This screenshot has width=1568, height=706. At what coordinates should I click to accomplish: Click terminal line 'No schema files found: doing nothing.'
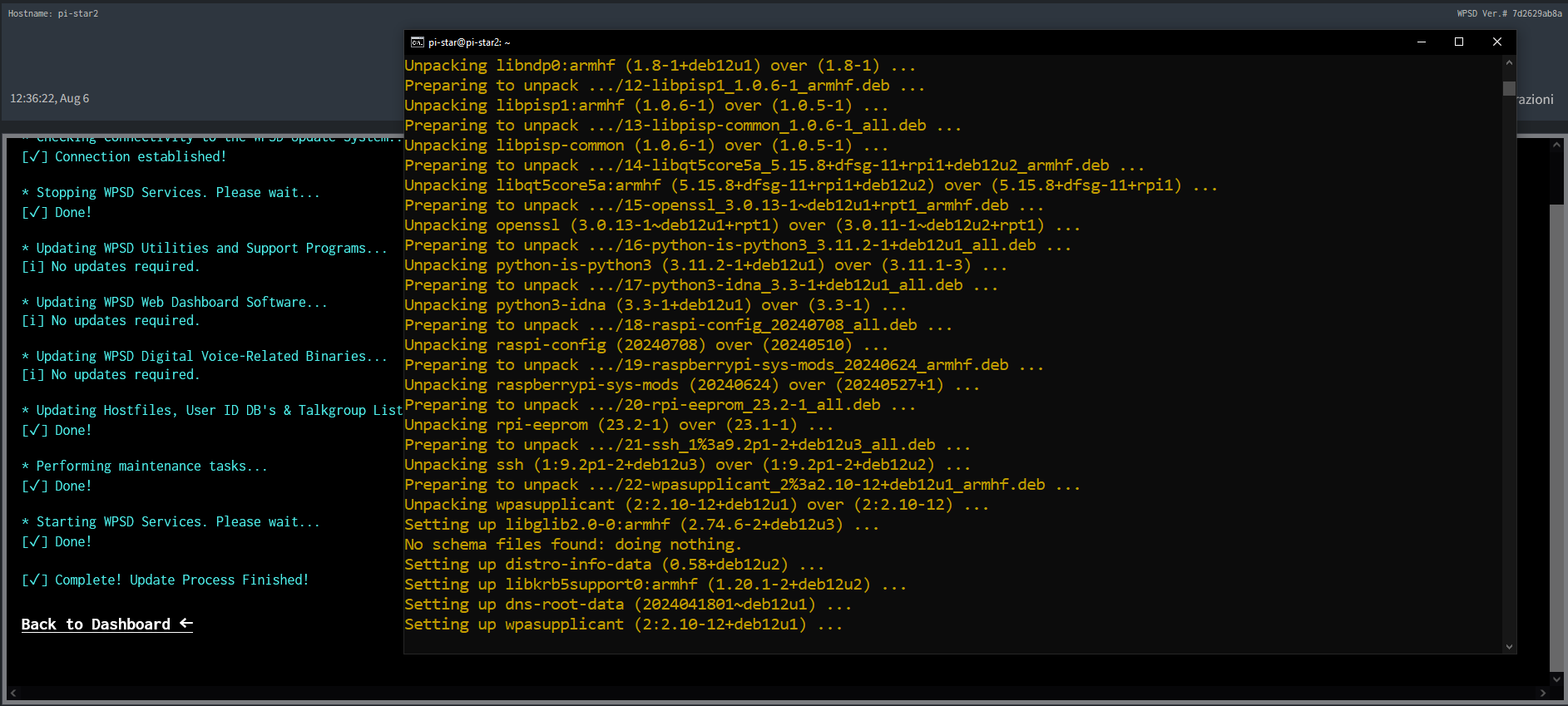point(573,545)
